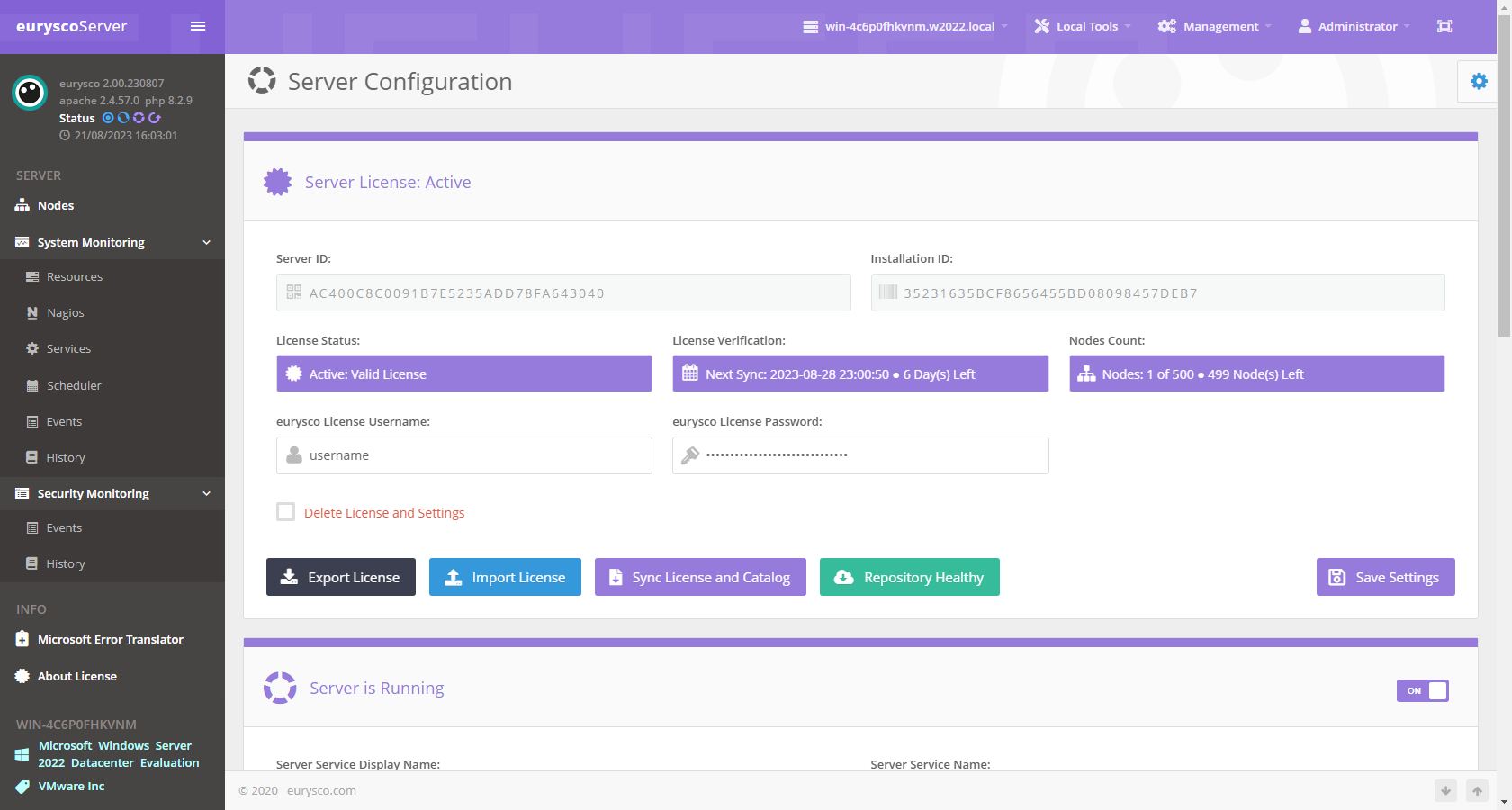Viewport: 1512px width, 810px height.
Task: Click the eurysco eye logo avatar
Action: pyautogui.click(x=30, y=93)
